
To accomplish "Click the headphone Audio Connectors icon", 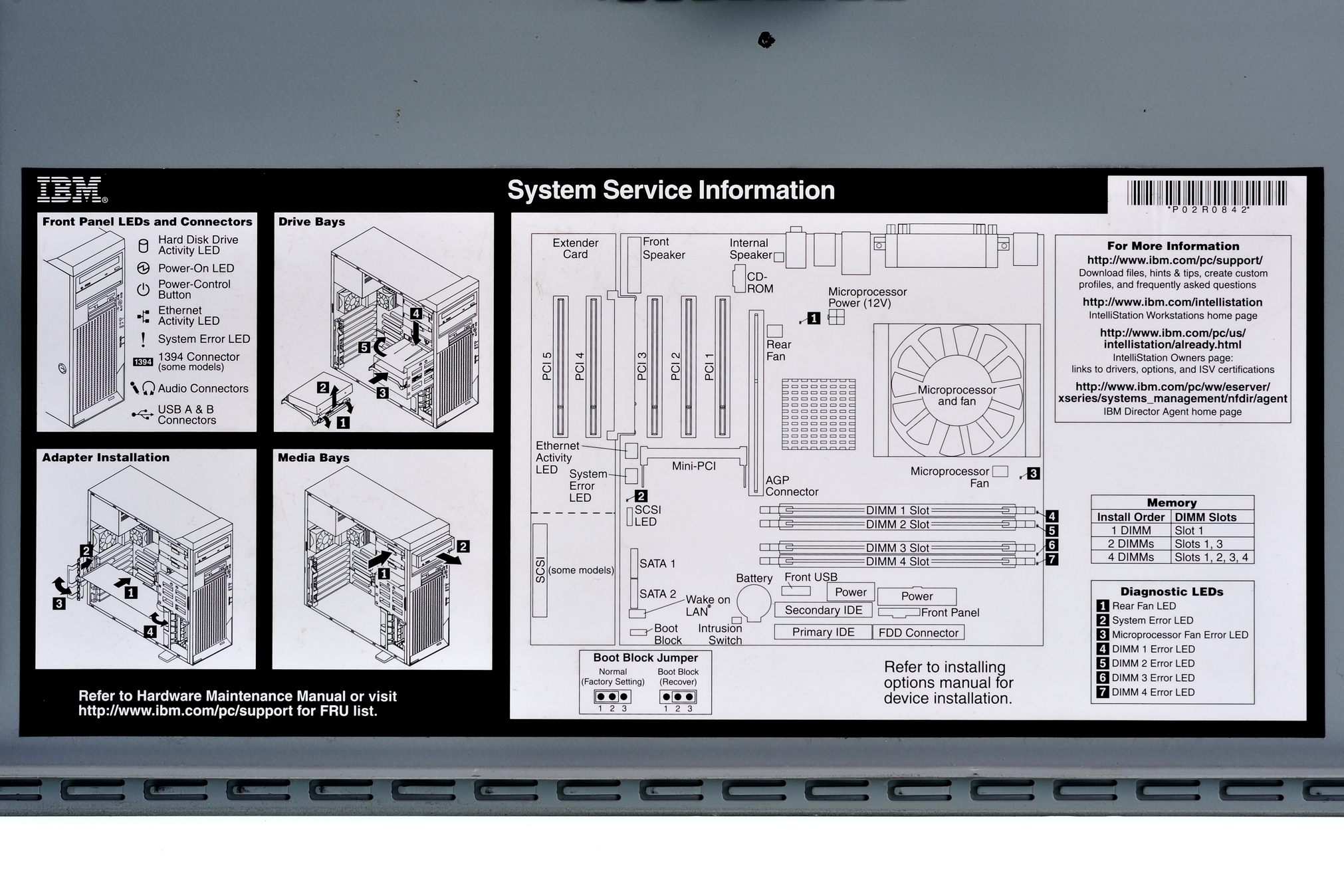I will click(149, 388).
